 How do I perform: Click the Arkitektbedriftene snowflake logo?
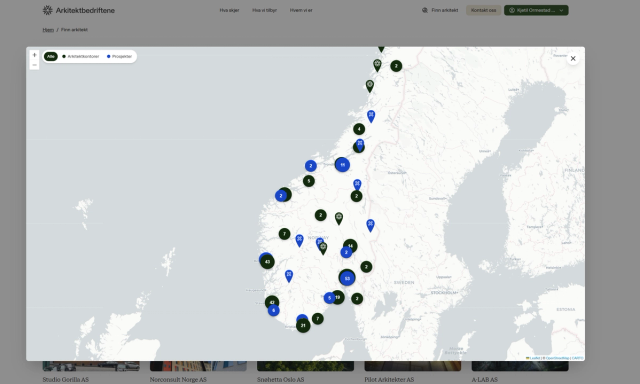pos(48,10)
